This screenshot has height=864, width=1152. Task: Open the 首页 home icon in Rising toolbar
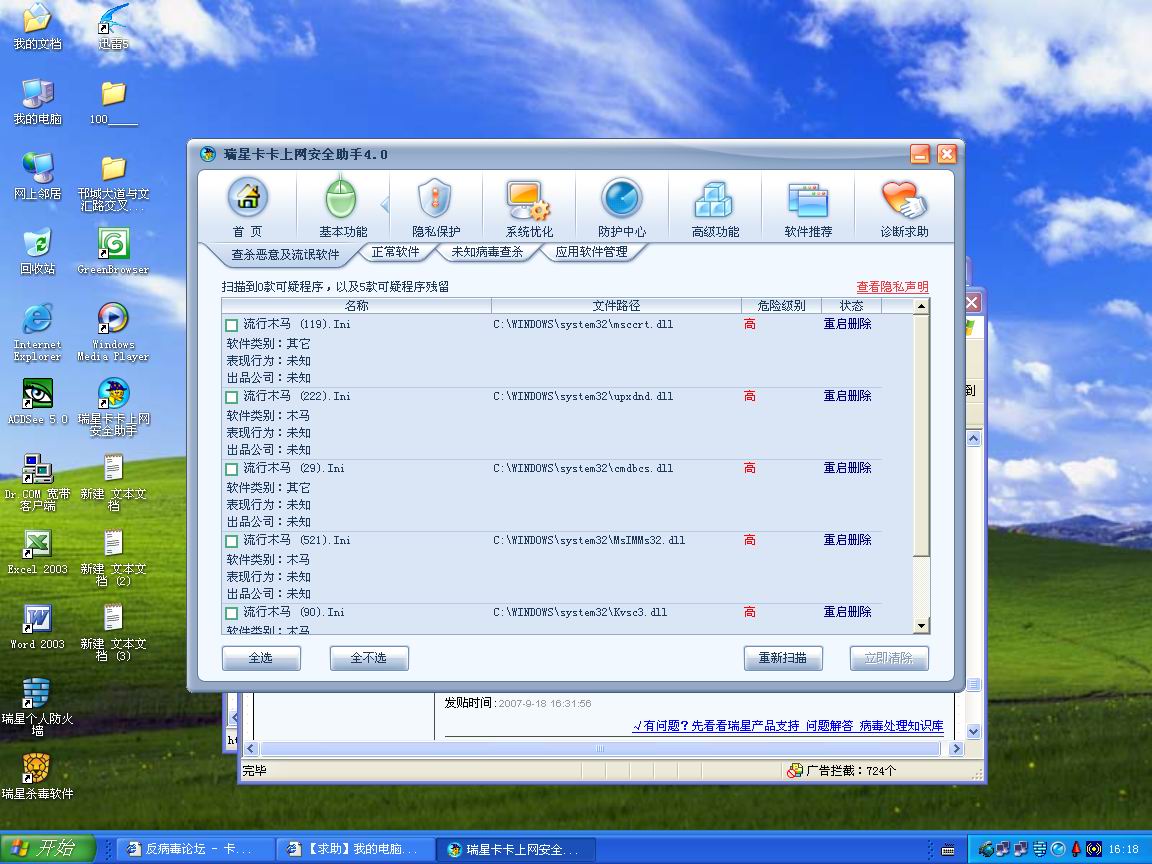[x=248, y=198]
